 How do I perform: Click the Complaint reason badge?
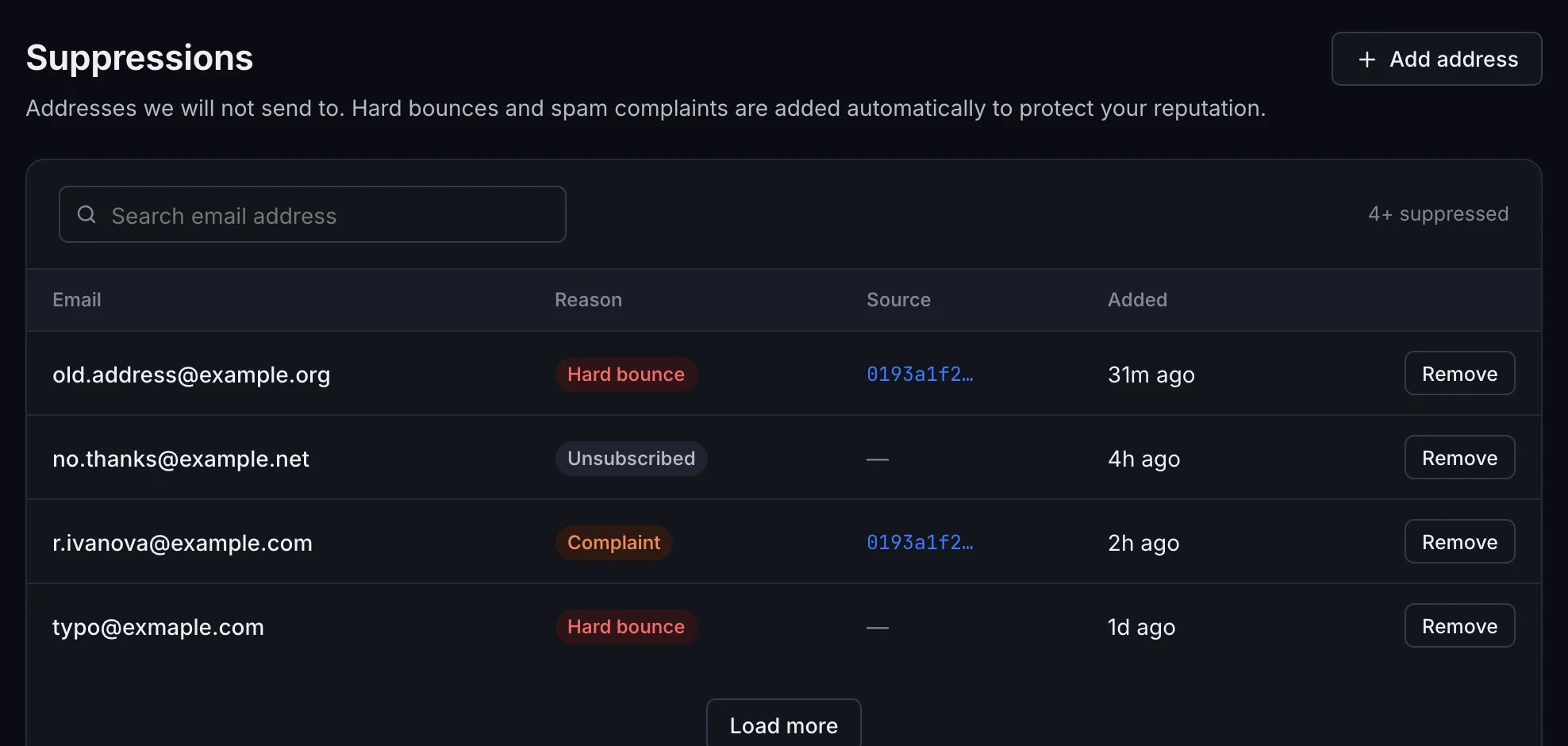click(x=613, y=542)
